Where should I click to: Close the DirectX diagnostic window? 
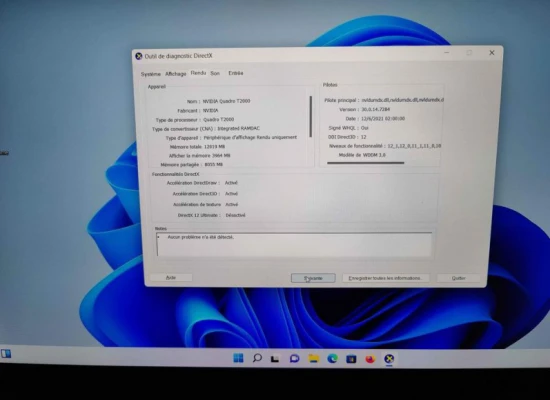click(492, 53)
